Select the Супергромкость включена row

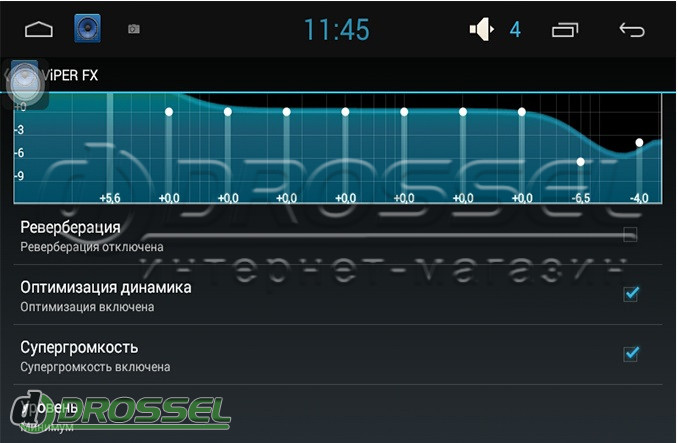[x=337, y=355]
